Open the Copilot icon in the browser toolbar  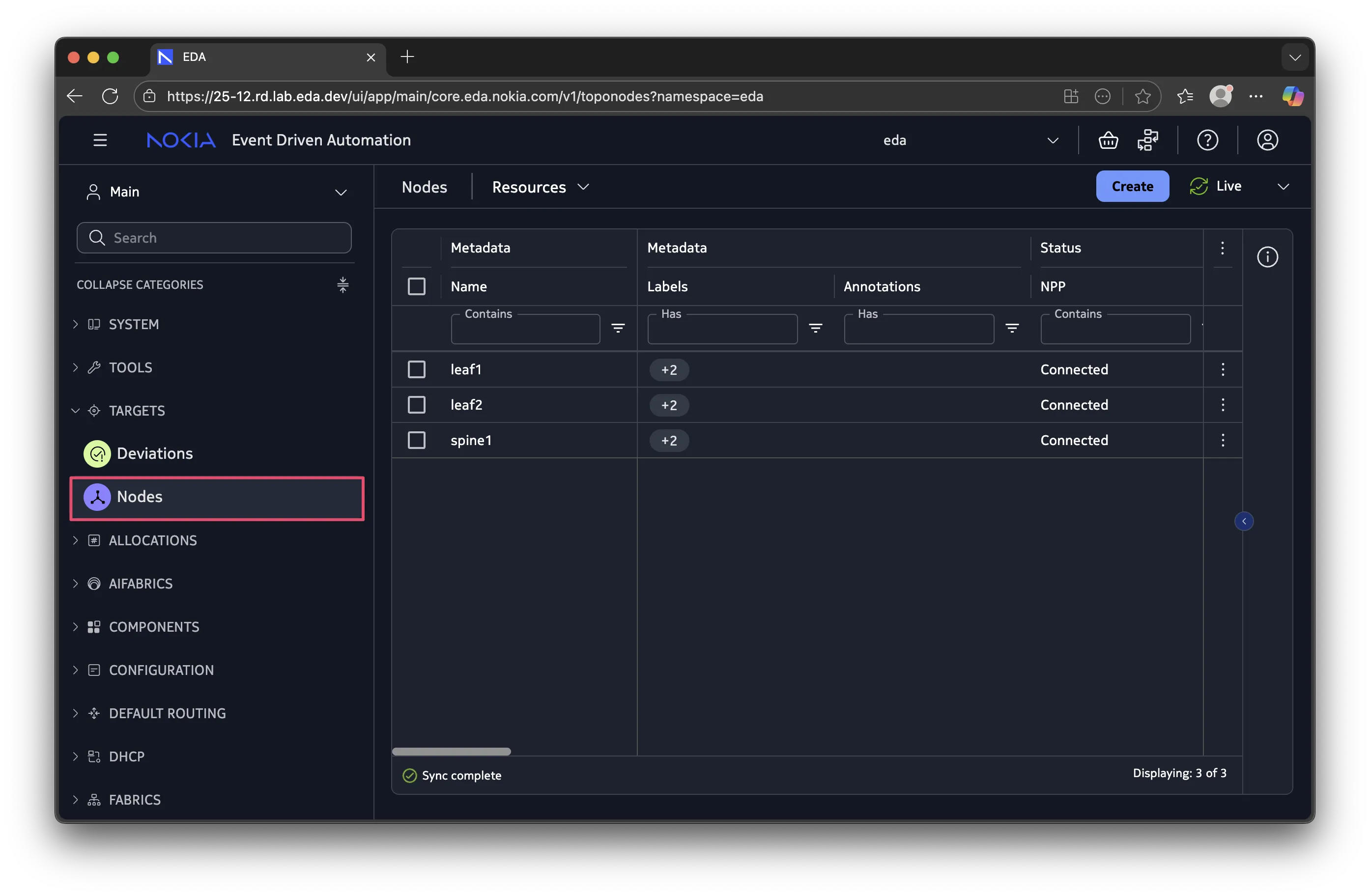coord(1292,95)
